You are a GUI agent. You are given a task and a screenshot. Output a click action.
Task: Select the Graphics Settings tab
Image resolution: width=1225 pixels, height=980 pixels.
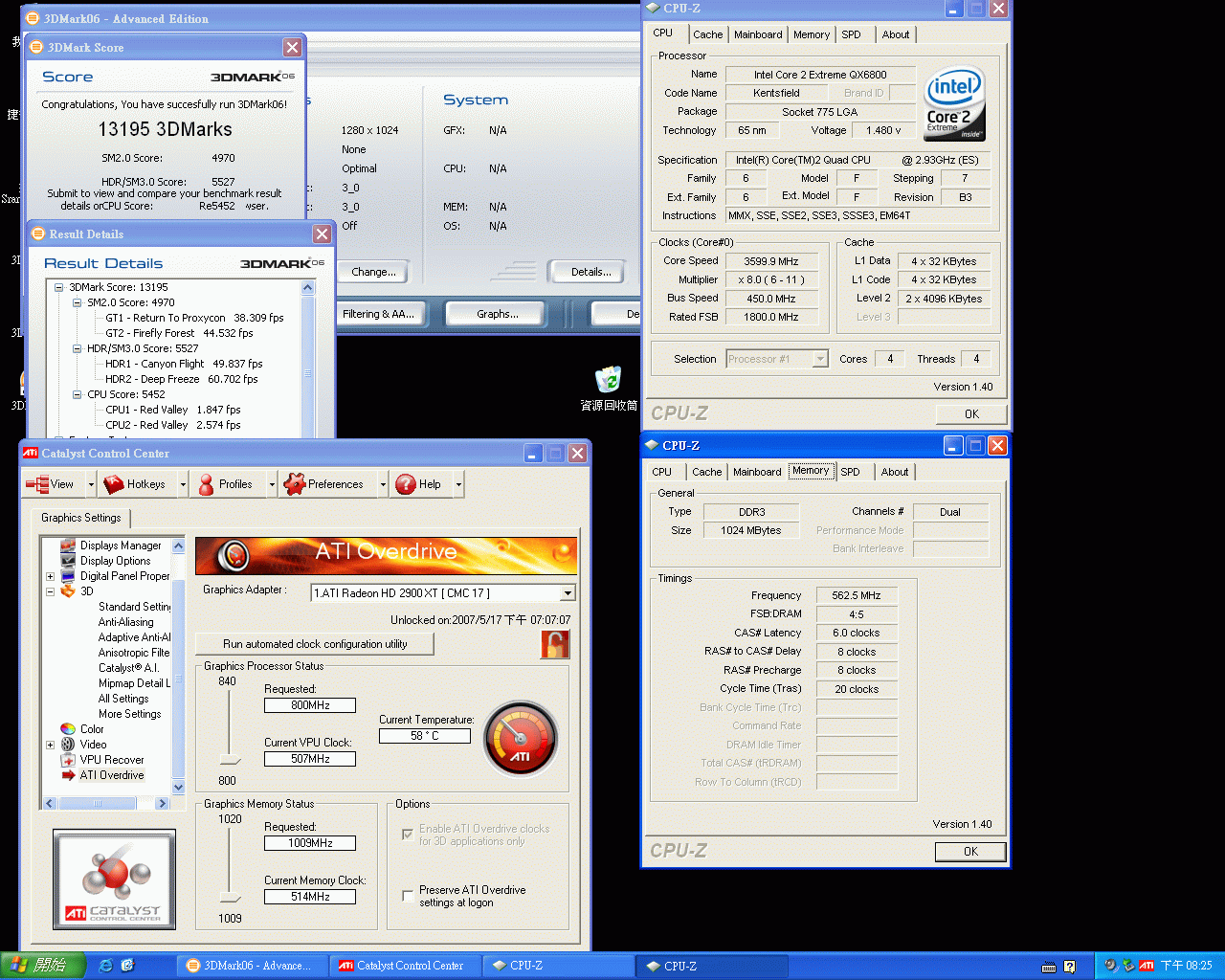click(81, 518)
